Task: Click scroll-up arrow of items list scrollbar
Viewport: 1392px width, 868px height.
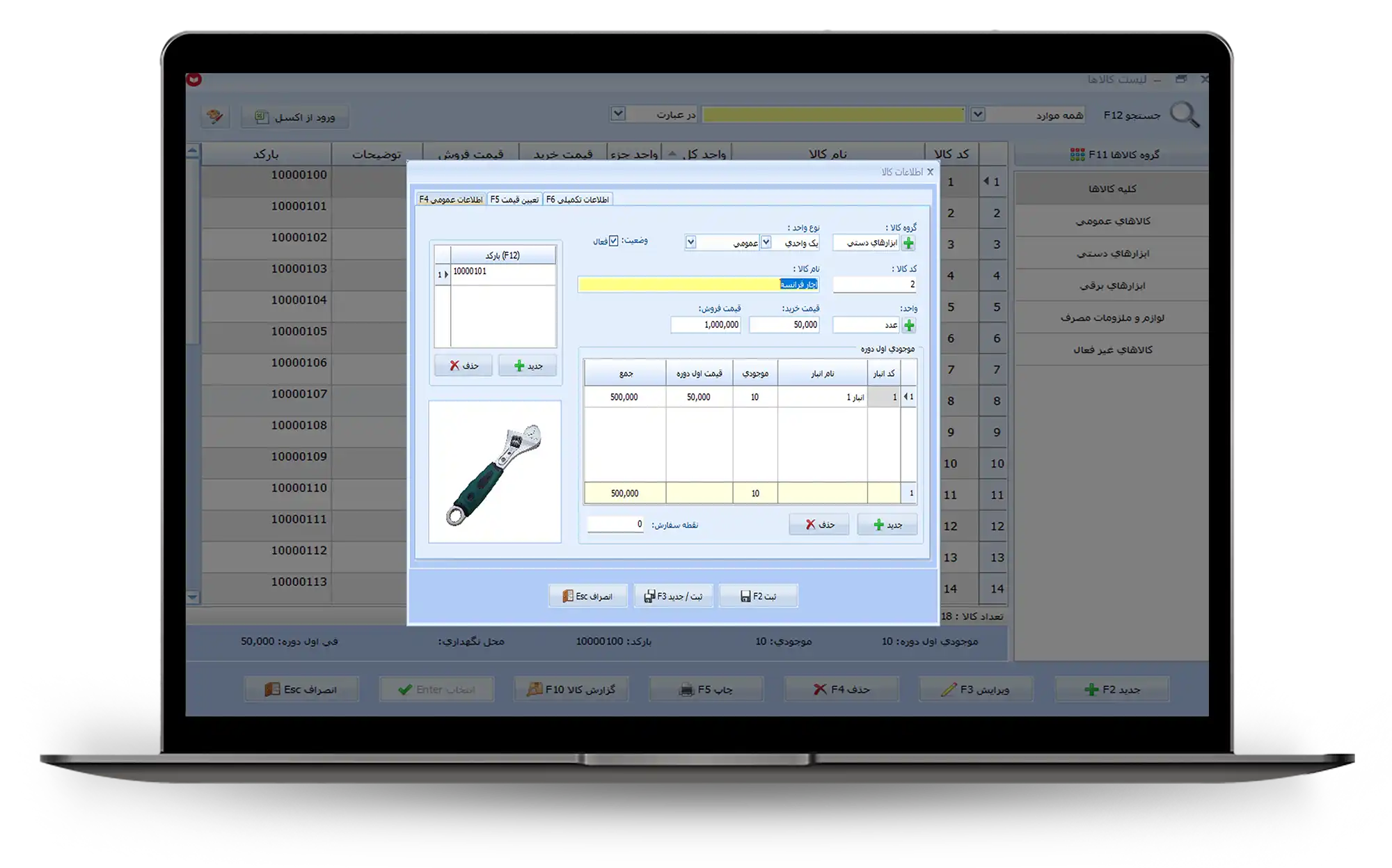Action: point(193,150)
